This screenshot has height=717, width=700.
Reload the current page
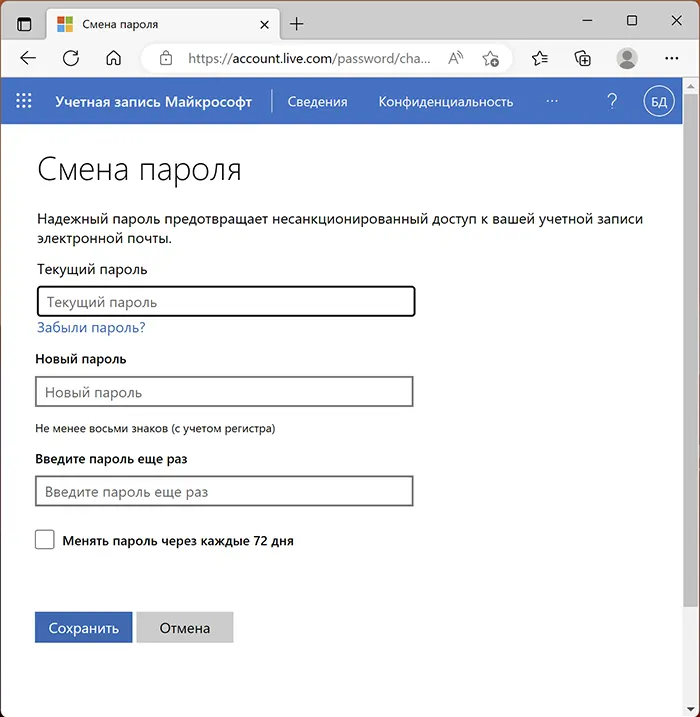point(71,58)
